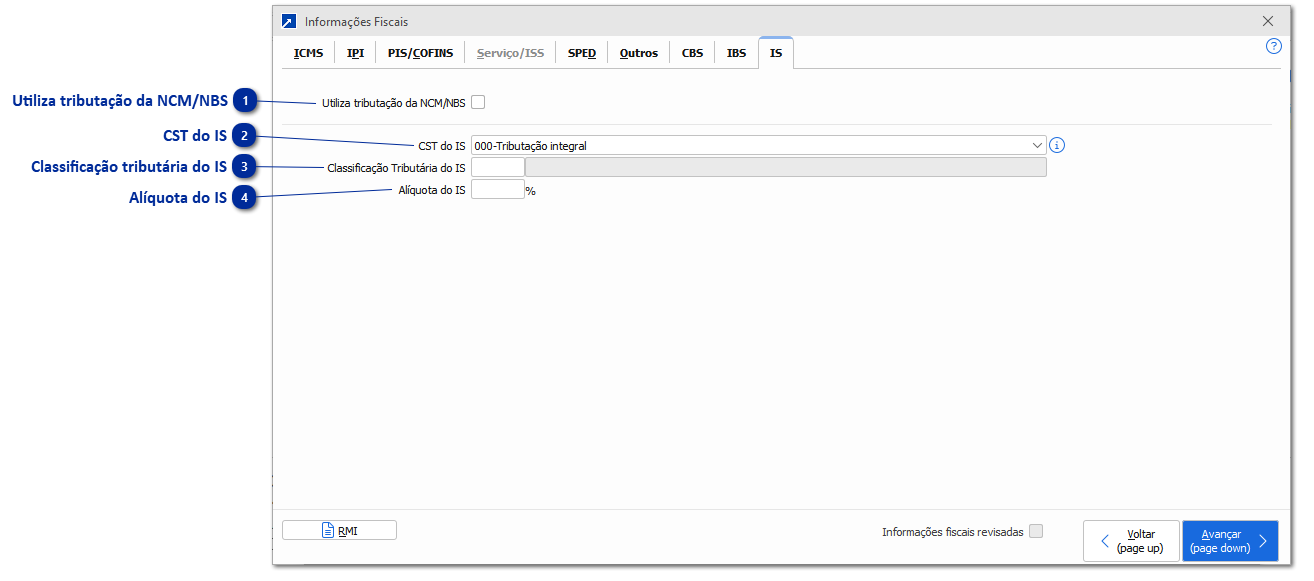
Task: Click the Informações Fiscais title bar icon
Action: (289, 21)
